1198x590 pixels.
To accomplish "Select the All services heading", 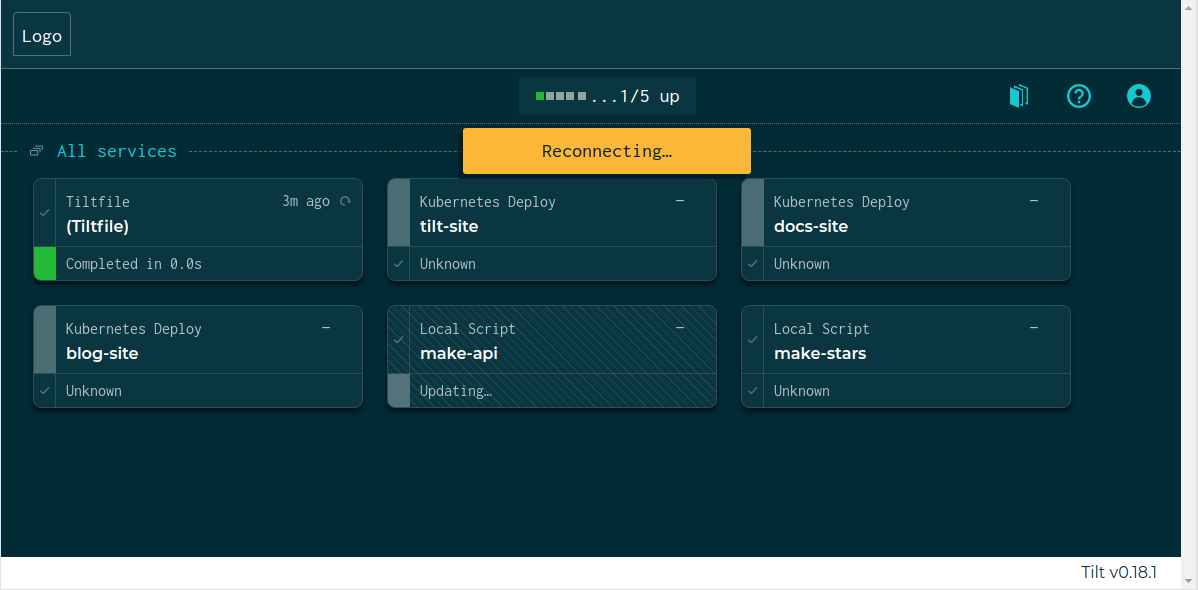I will pyautogui.click(x=117, y=151).
